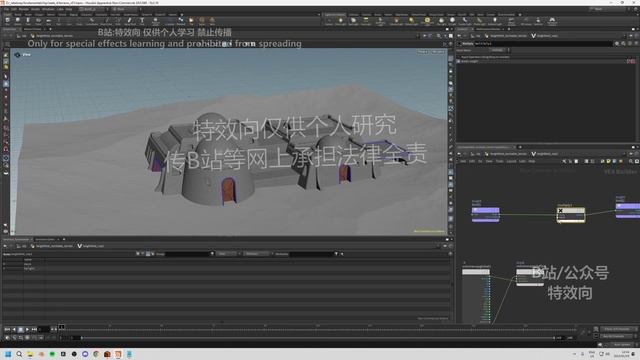
Task: Switch to the Deform shelf tab
Action: [51, 15]
